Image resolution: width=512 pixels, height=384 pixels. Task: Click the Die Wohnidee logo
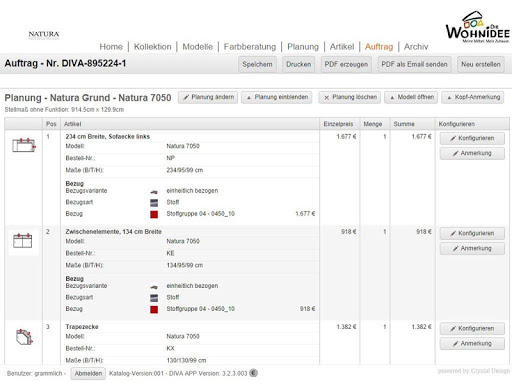click(477, 26)
